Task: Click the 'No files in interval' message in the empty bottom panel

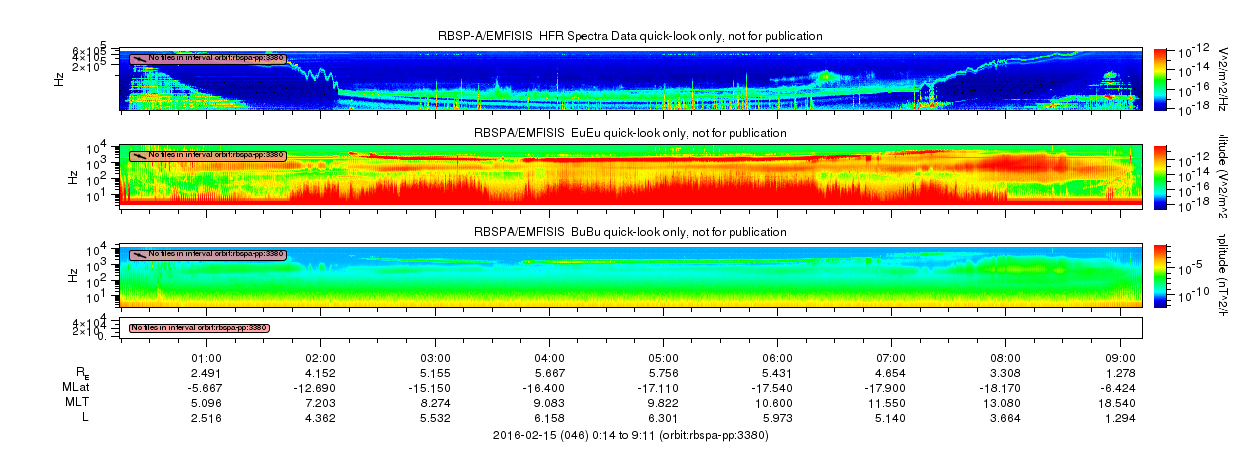Action: click(199, 328)
